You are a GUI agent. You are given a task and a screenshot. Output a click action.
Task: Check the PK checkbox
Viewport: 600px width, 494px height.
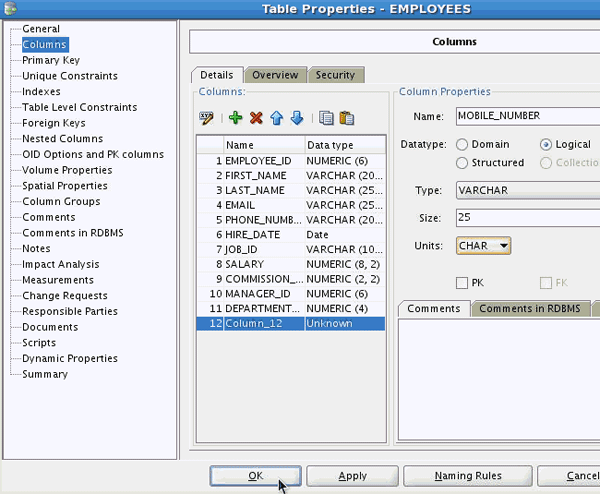(x=462, y=283)
